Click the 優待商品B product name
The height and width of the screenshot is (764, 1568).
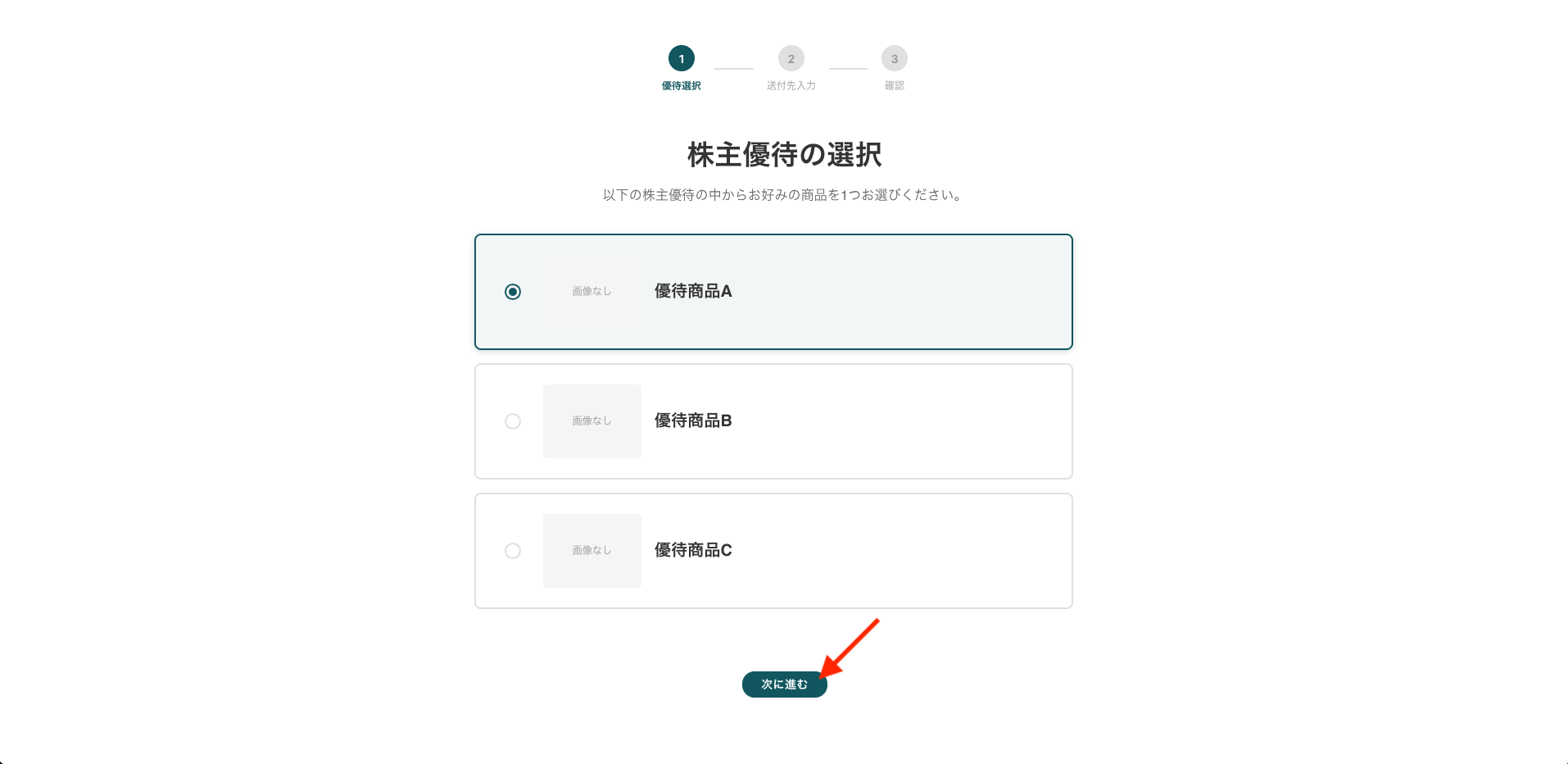coord(693,421)
